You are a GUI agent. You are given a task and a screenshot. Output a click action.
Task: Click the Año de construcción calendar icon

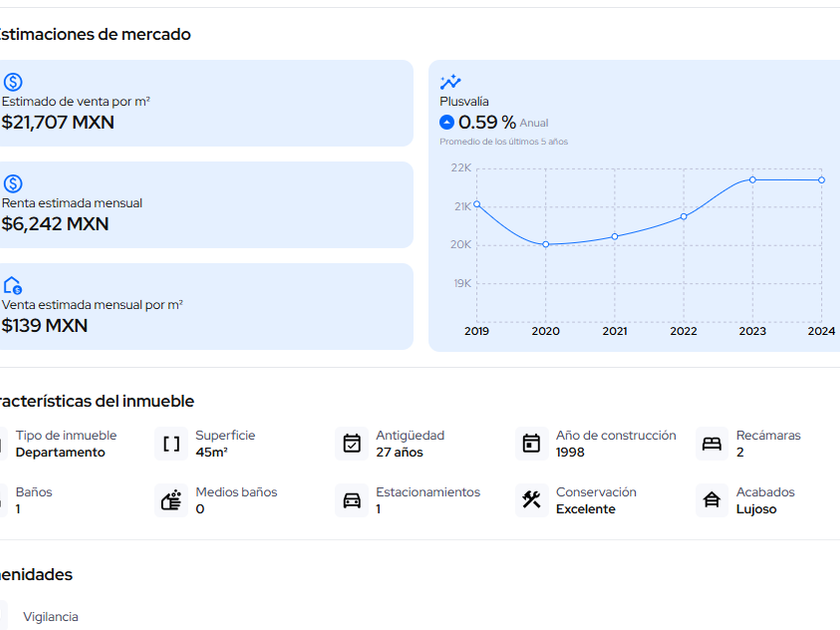(532, 444)
